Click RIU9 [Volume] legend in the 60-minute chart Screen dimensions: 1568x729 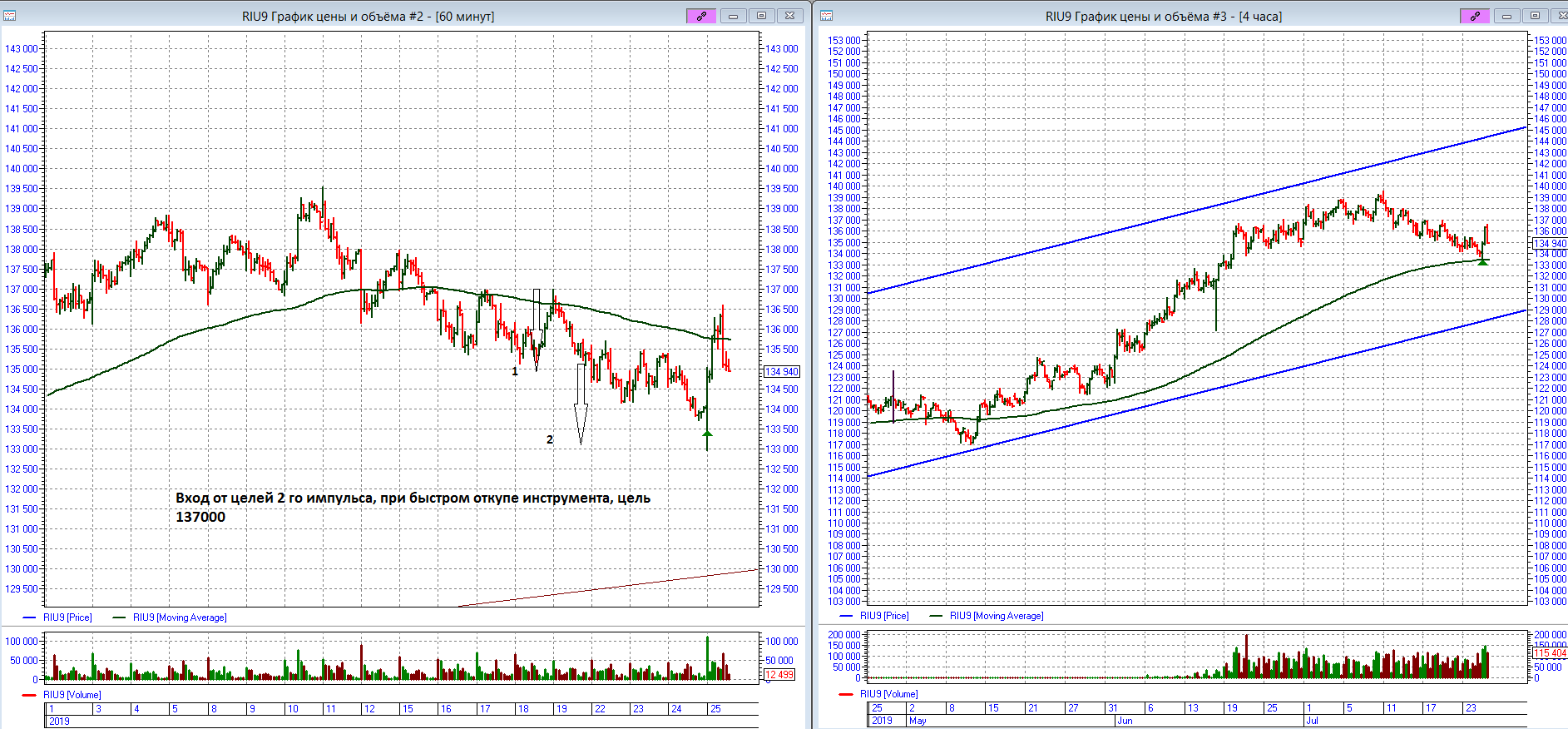click(x=72, y=695)
